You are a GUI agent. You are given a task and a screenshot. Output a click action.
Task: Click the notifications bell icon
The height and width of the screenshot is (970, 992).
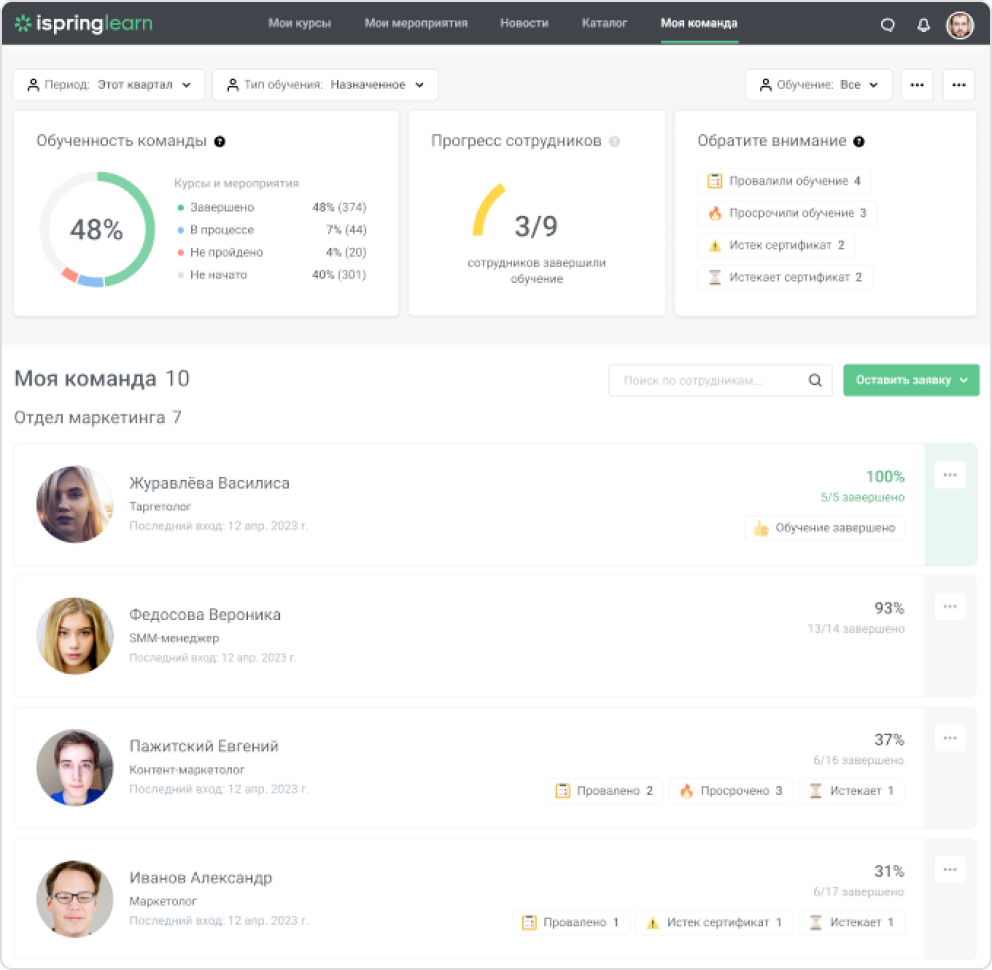(923, 25)
